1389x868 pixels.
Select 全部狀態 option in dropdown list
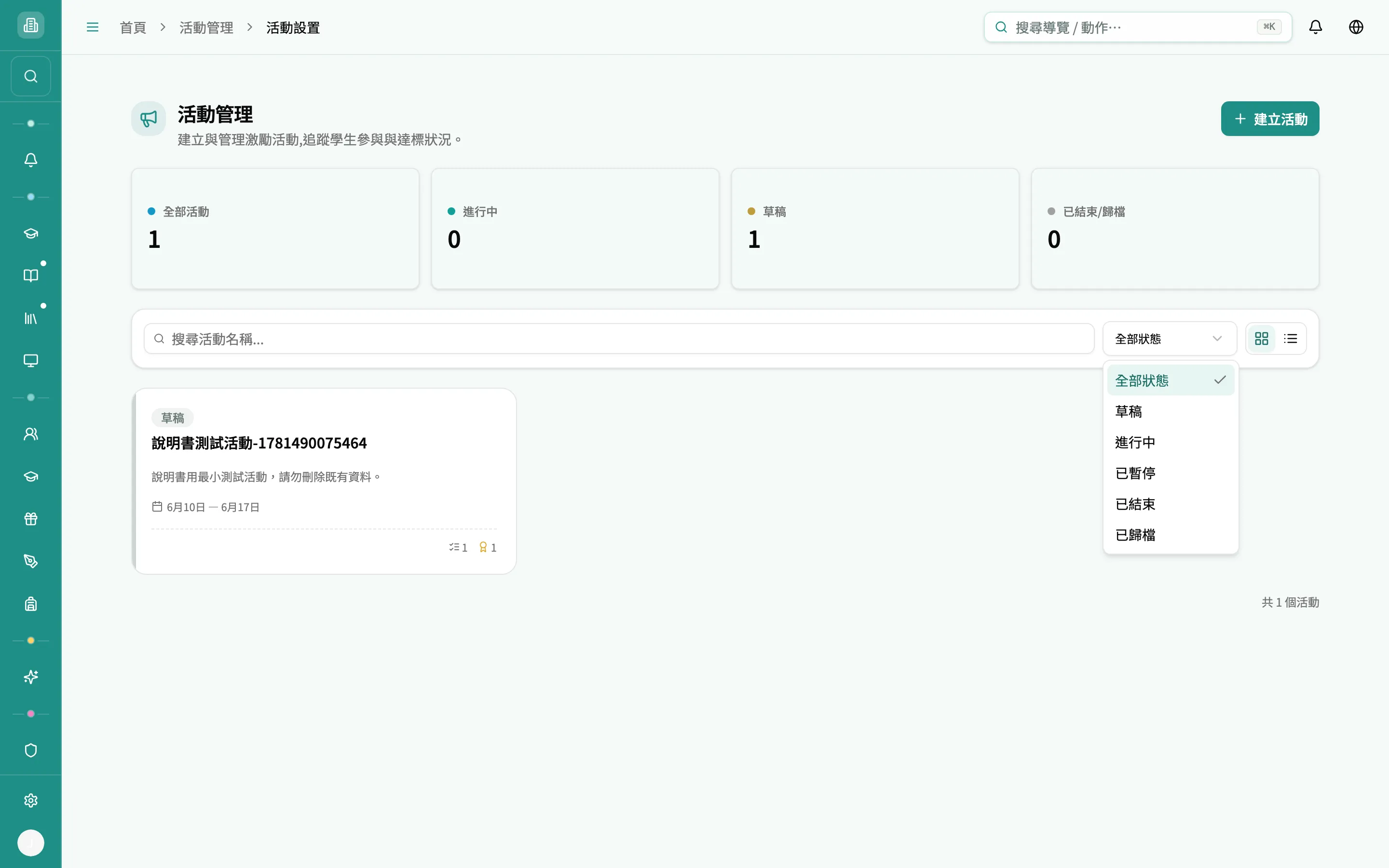(x=1171, y=380)
